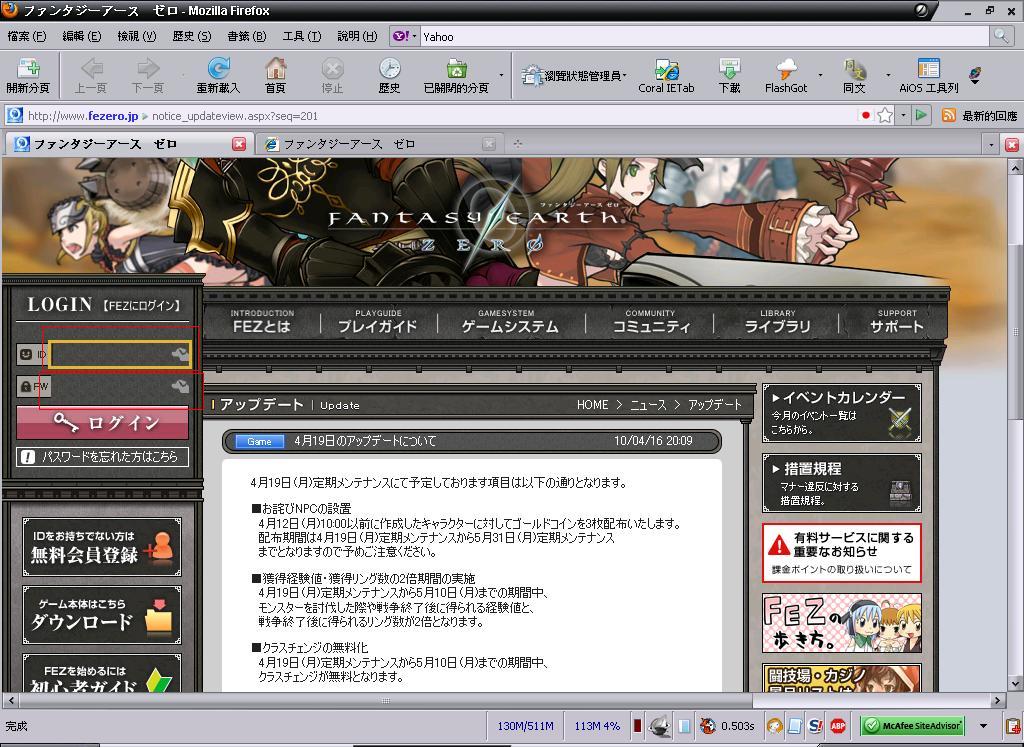Open the 已關閉的分頁 closed tabs button
Image resolution: width=1024 pixels, height=747 pixels.
tap(456, 76)
